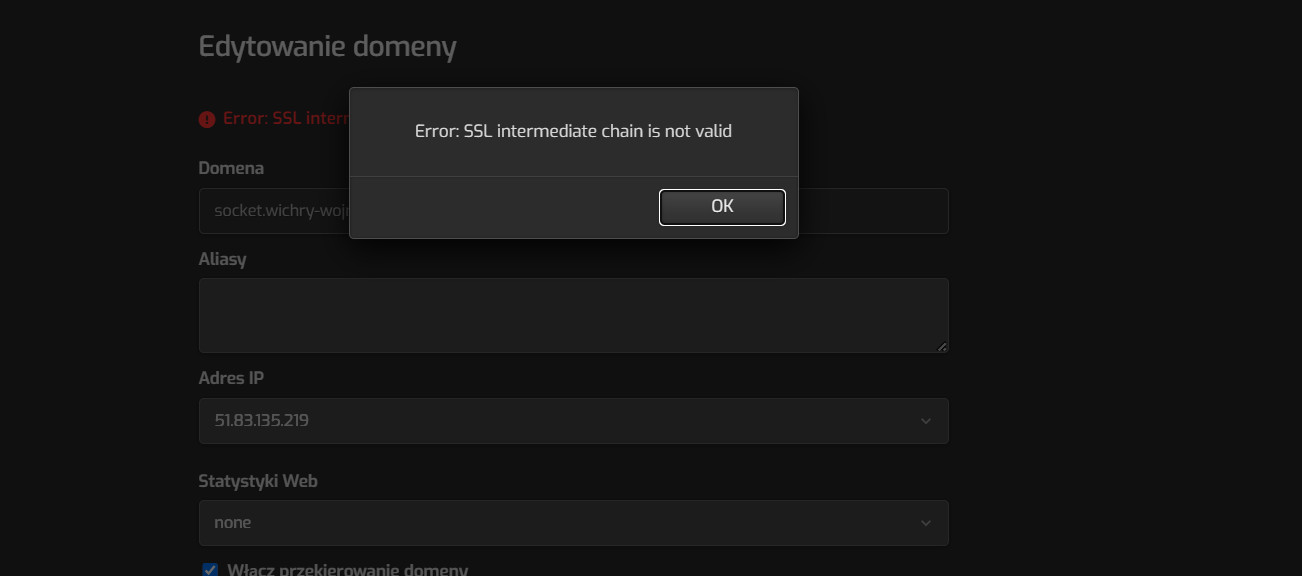This screenshot has width=1302, height=576.
Task: Click the Adres IP field label
Action: pyautogui.click(x=231, y=378)
